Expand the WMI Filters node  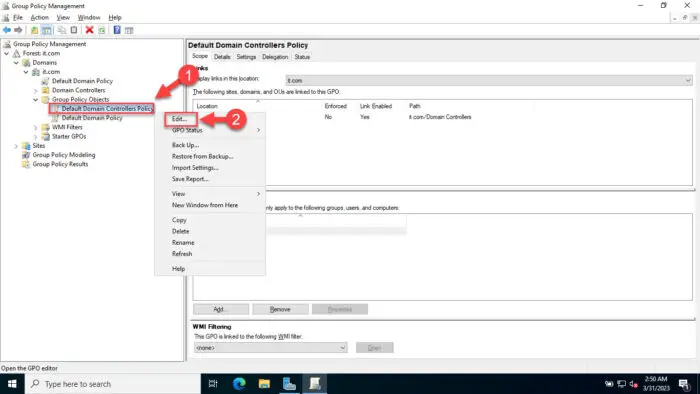coord(36,128)
